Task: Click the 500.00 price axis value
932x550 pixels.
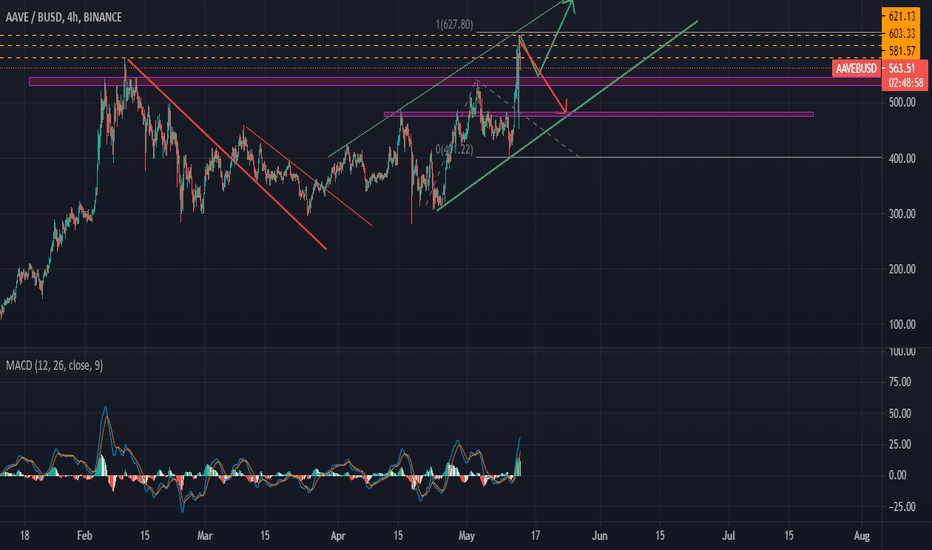Action: 902,102
